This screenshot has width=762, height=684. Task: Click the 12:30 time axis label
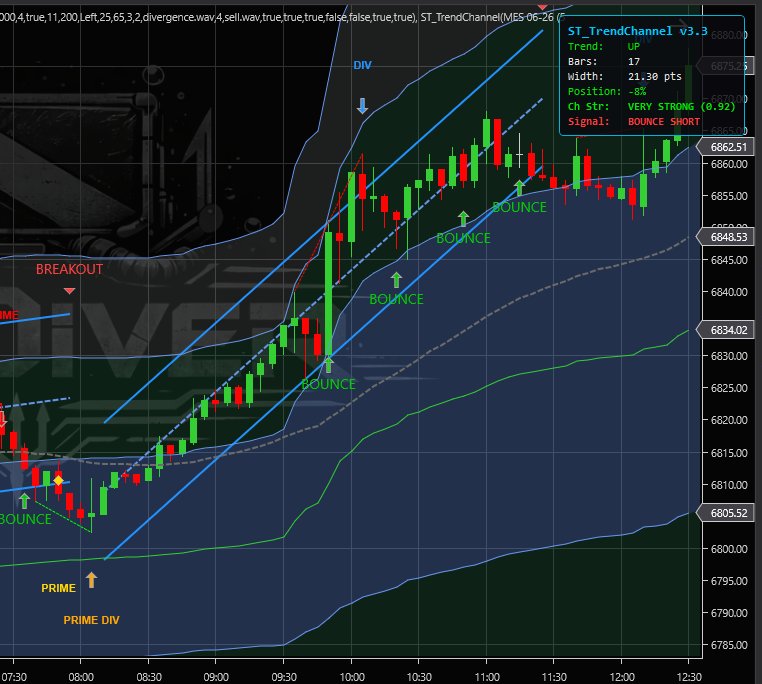point(689,677)
